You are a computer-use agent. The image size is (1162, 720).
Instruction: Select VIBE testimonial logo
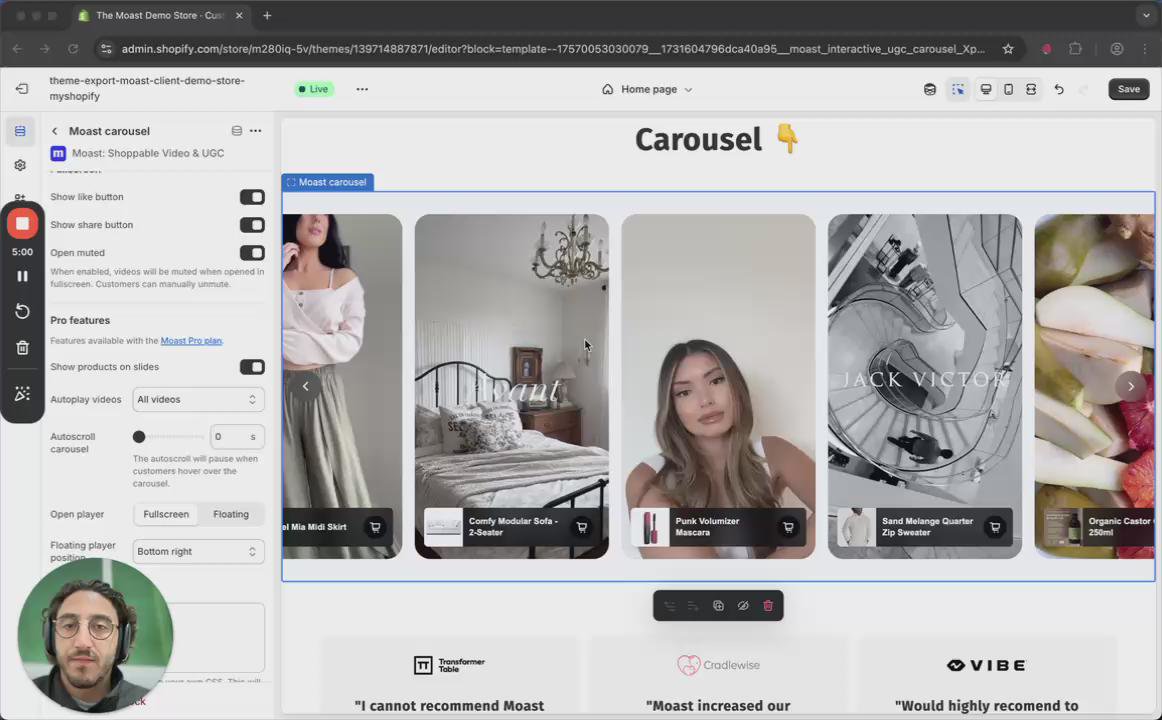click(986, 665)
